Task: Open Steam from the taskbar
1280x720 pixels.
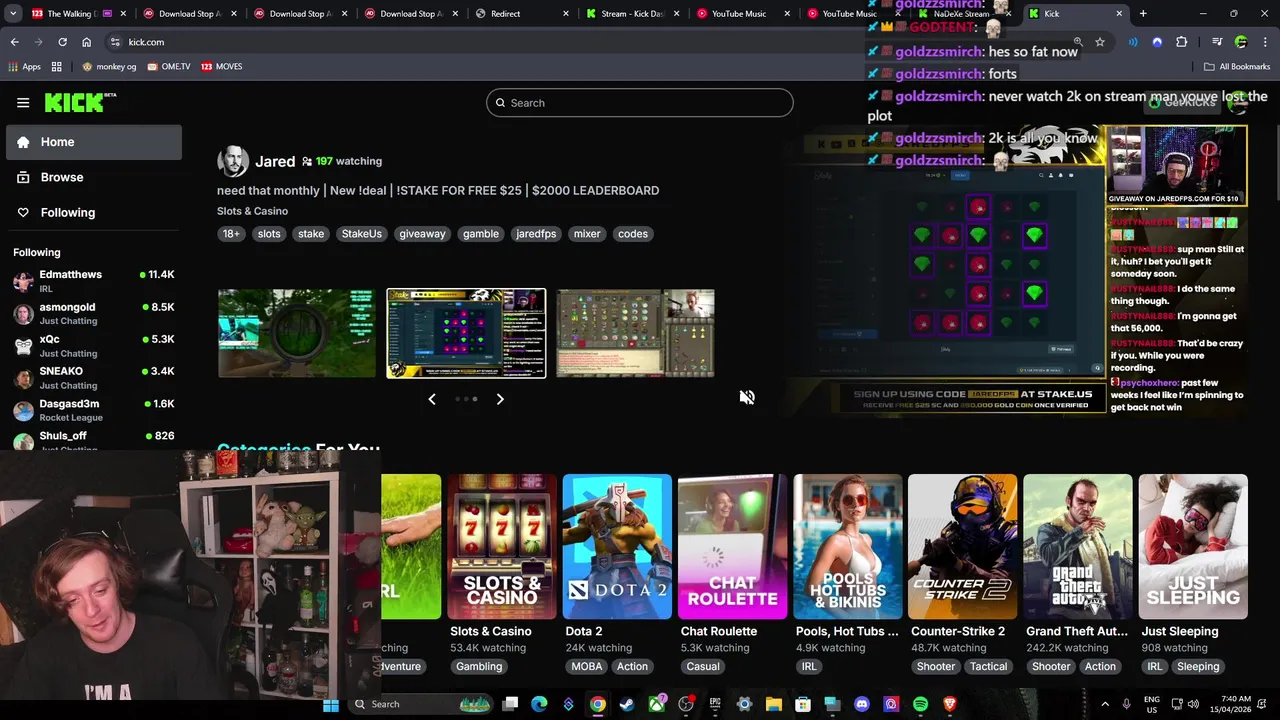Action: [627, 704]
